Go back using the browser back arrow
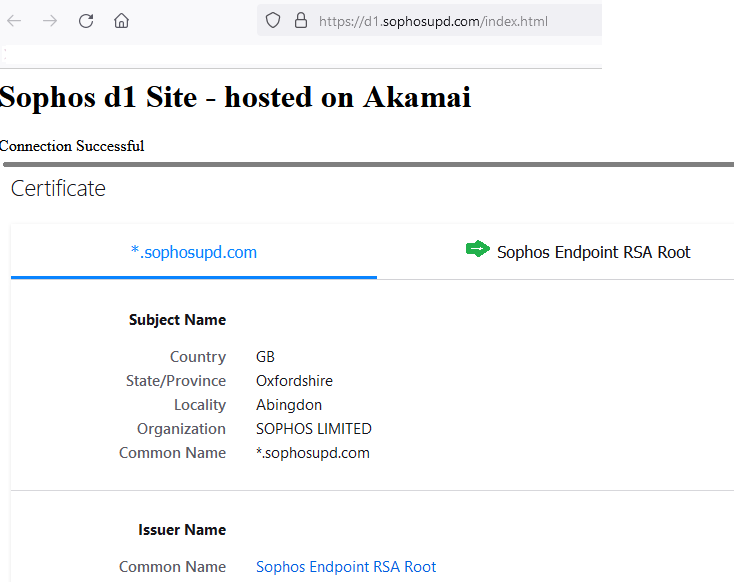The height and width of the screenshot is (582, 734). coord(14,21)
